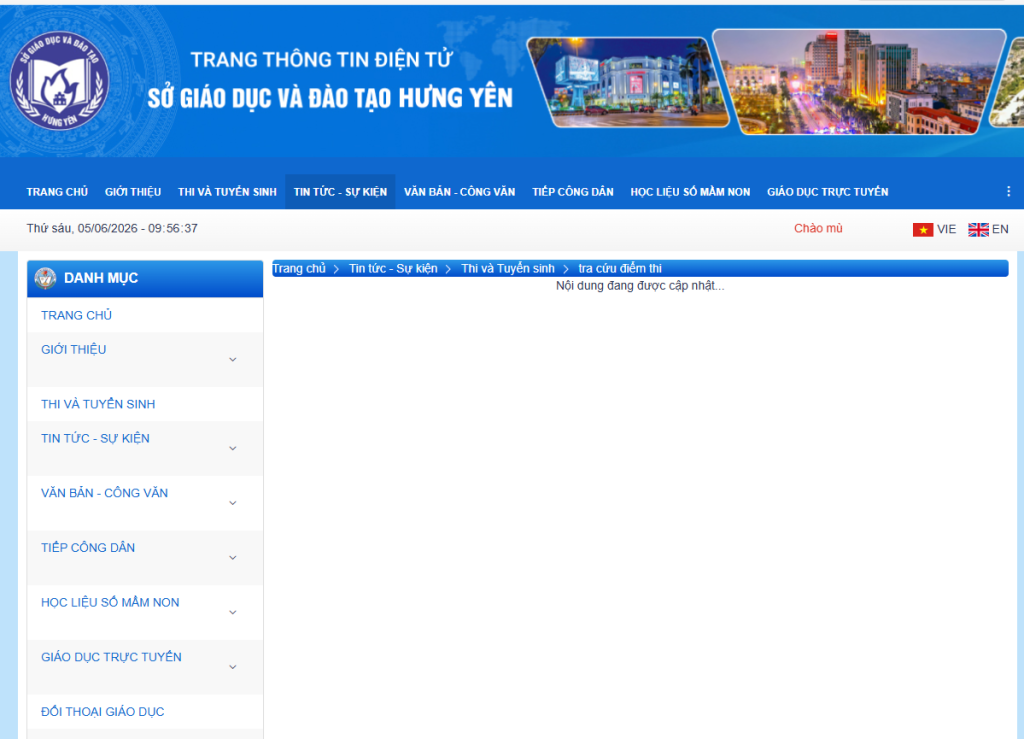The image size is (1024, 739).
Task: Open Giáo Dục Trực Tuyến in sidebar
Action: coord(111,657)
